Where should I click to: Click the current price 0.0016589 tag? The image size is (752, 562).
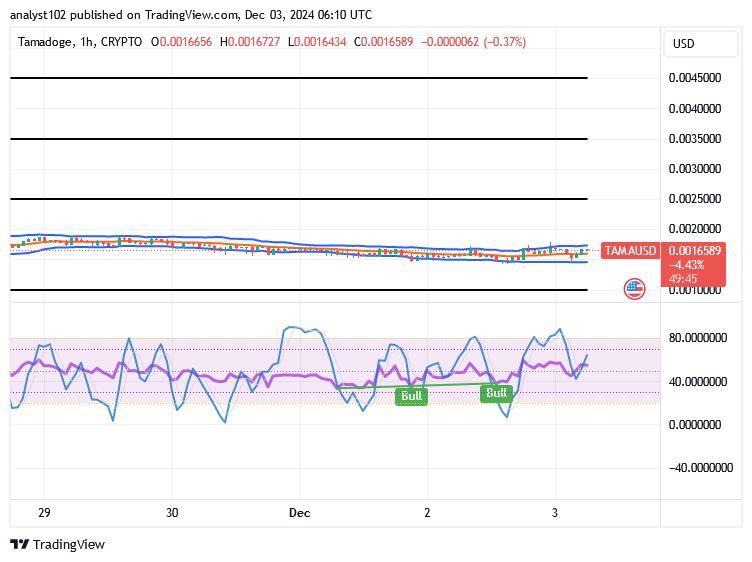click(x=694, y=251)
